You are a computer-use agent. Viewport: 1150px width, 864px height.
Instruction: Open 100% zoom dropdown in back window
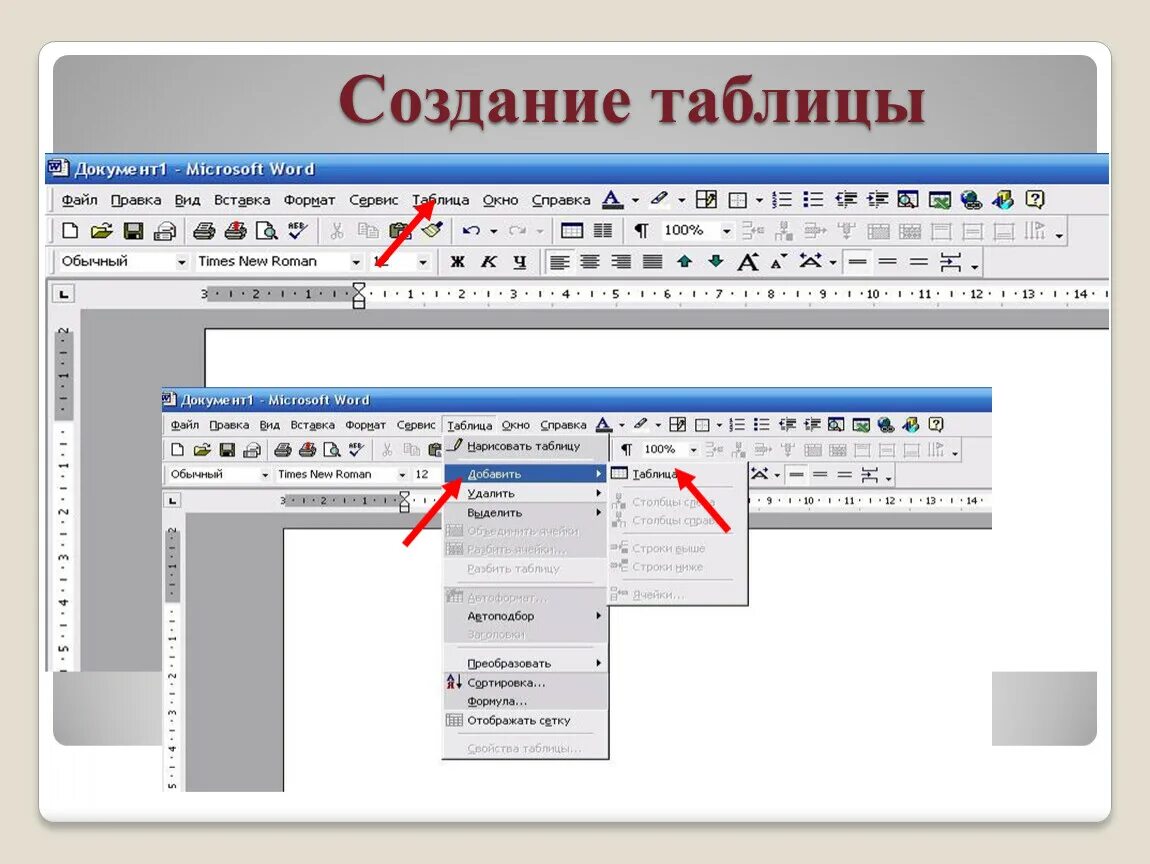726,231
